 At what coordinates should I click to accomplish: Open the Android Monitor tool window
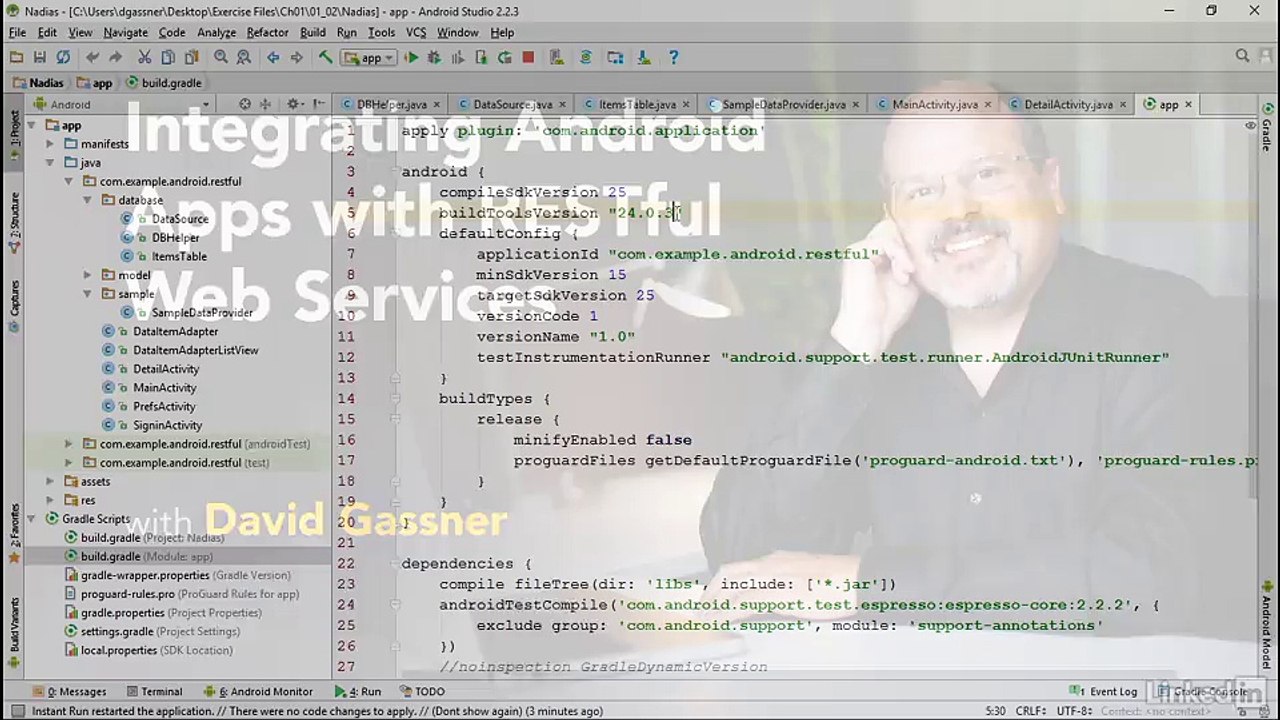tap(258, 691)
